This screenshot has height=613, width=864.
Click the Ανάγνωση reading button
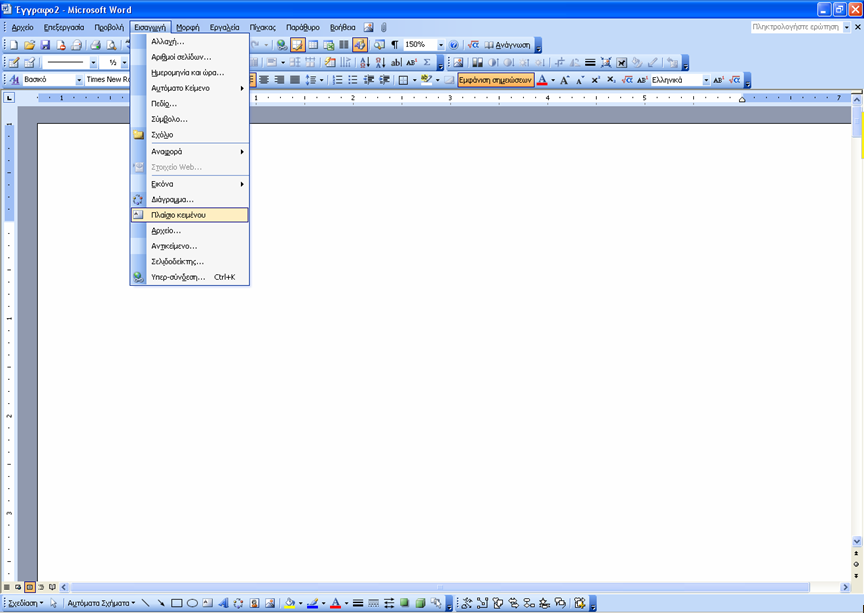coord(507,45)
